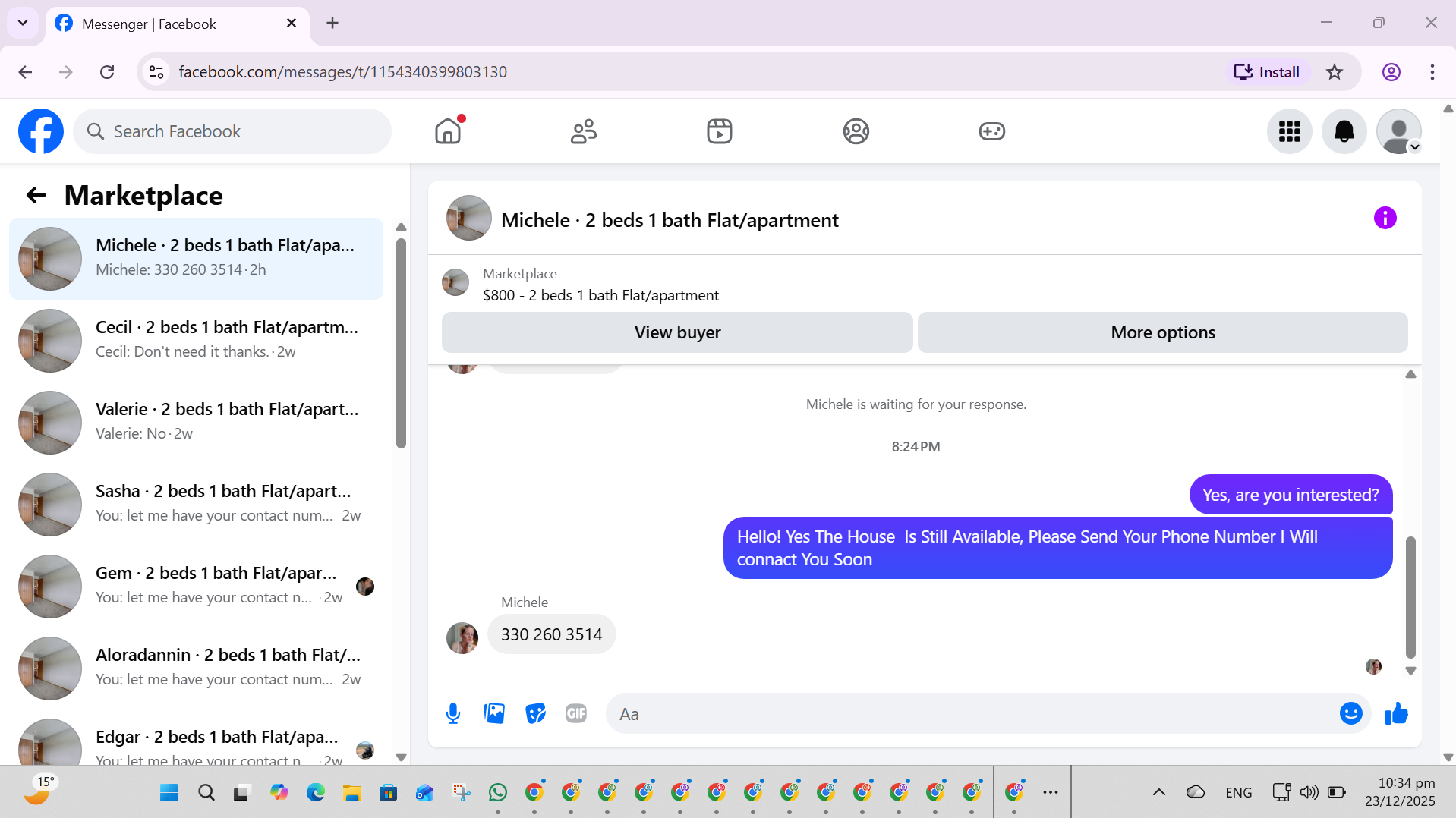Open WhatsApp from the taskbar

point(498,793)
